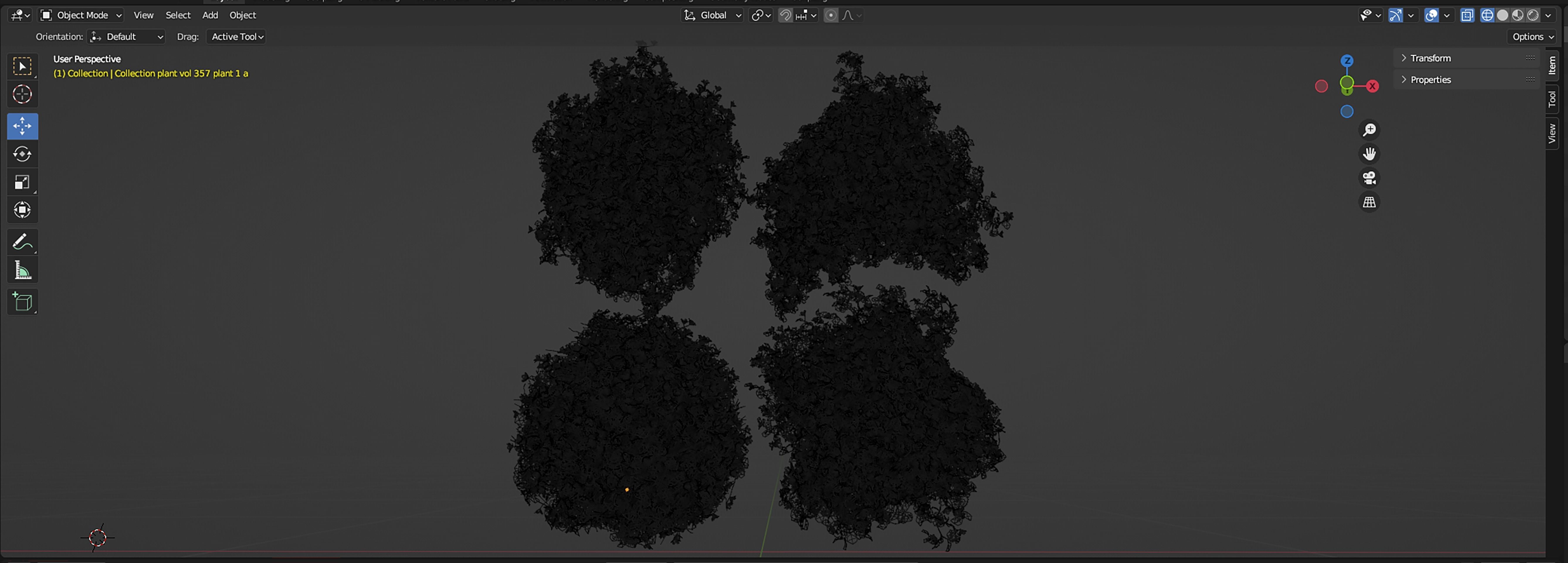Screen dimensions: 1568x563
Task: Open proportional editing falloff dropdown
Action: click(852, 15)
